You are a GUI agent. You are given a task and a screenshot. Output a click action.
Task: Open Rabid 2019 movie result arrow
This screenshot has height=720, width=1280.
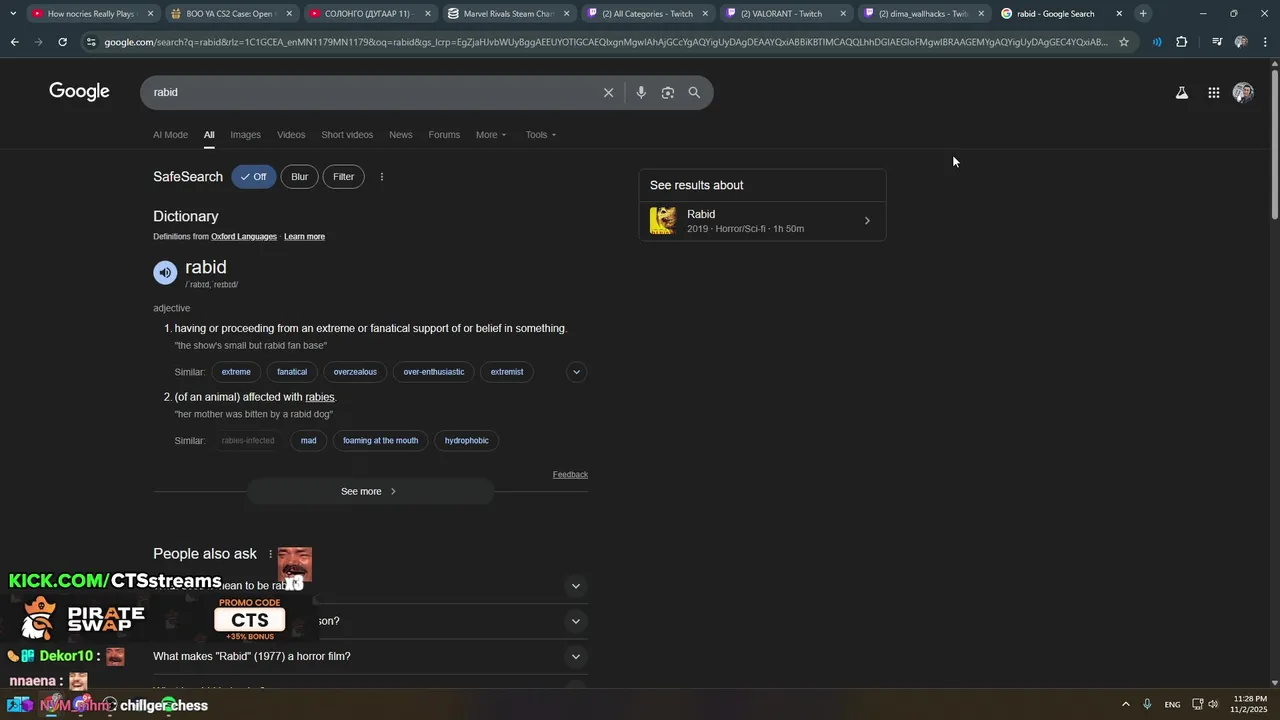pyautogui.click(x=867, y=221)
